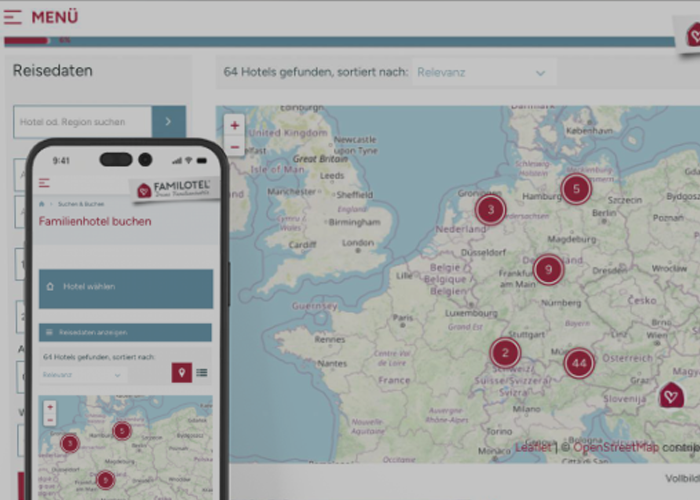Open the Leaflet attribution link
This screenshot has height=500, width=700.
(533, 447)
